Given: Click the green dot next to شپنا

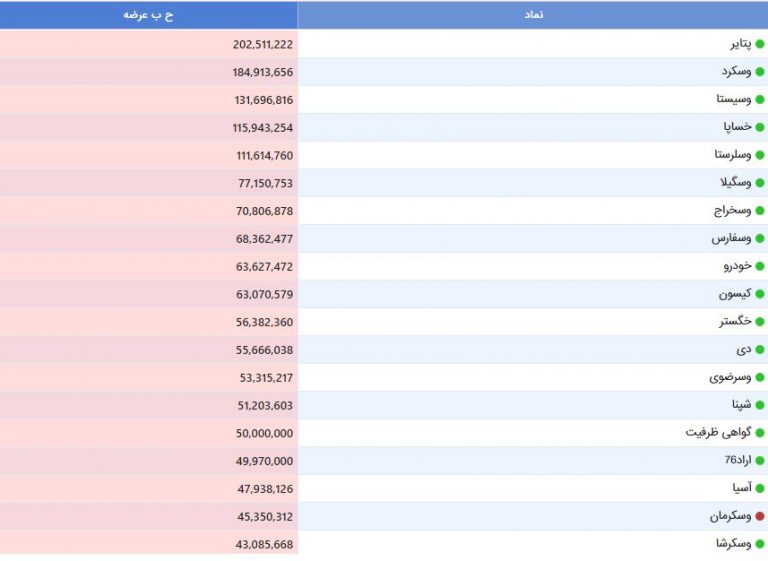Looking at the screenshot, I should tap(760, 405).
